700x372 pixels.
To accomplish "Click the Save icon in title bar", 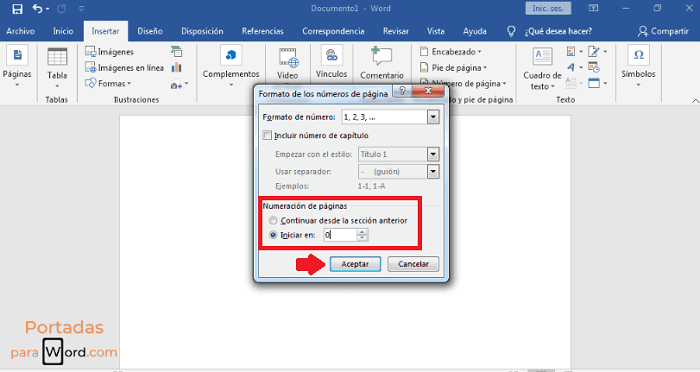I will [17, 9].
